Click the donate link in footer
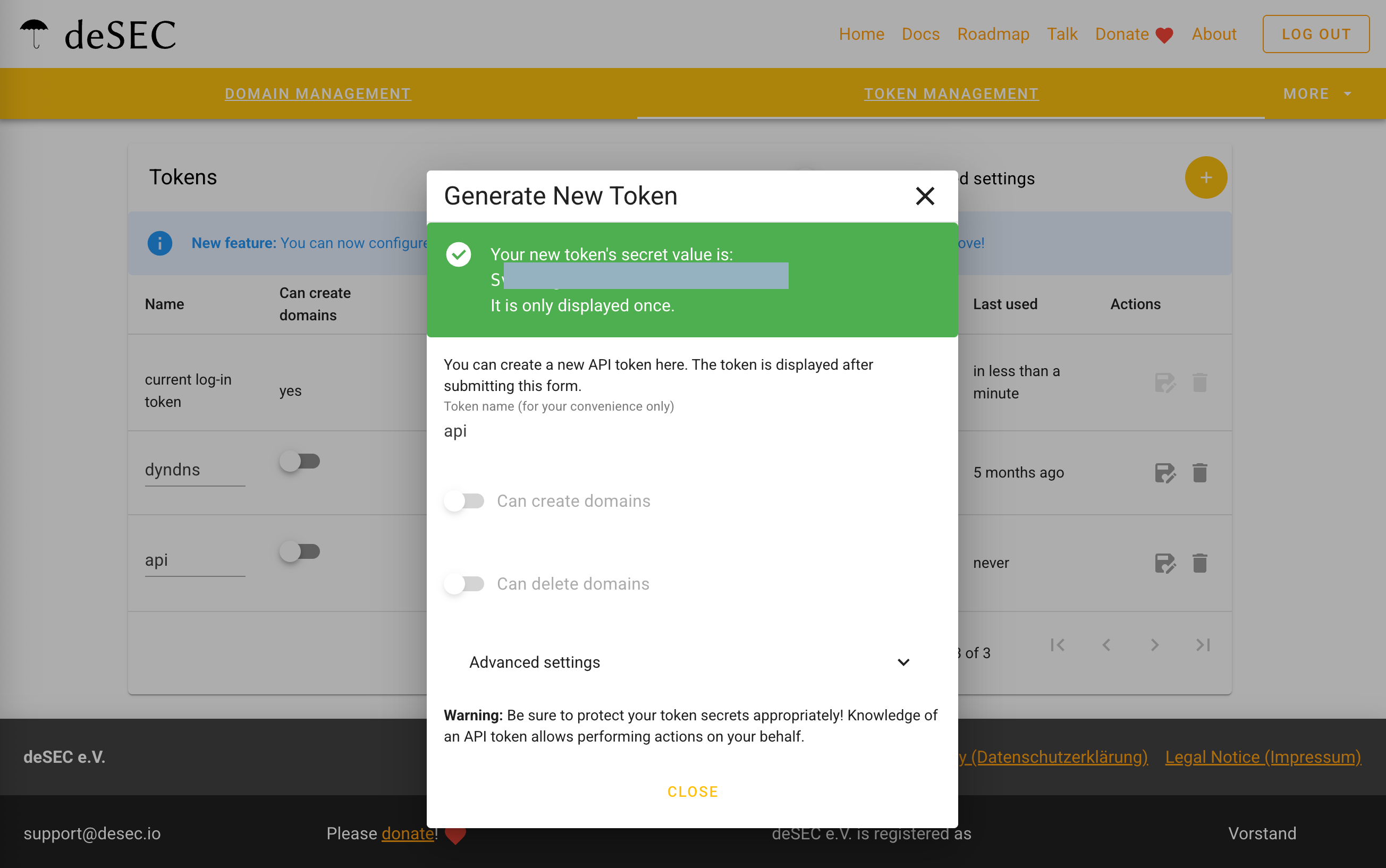Viewport: 1386px width, 868px height. [408, 833]
